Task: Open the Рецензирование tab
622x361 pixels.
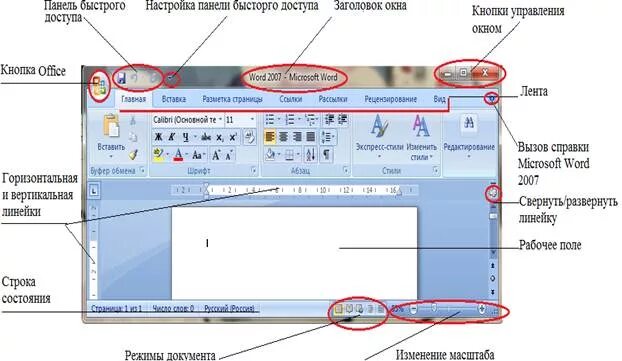Action: coord(390,99)
